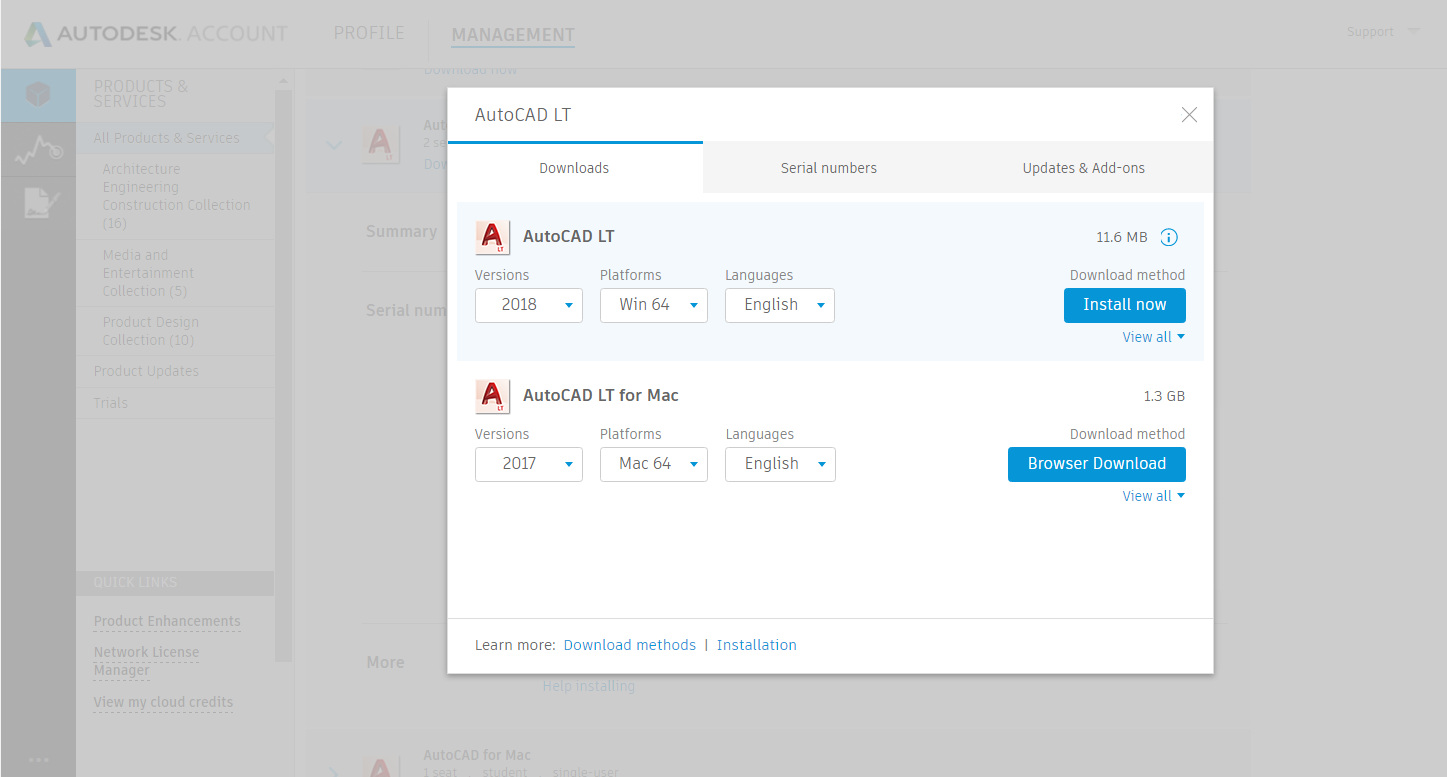Click the 11.6 MB file size text
1447x777 pixels.
1122,238
